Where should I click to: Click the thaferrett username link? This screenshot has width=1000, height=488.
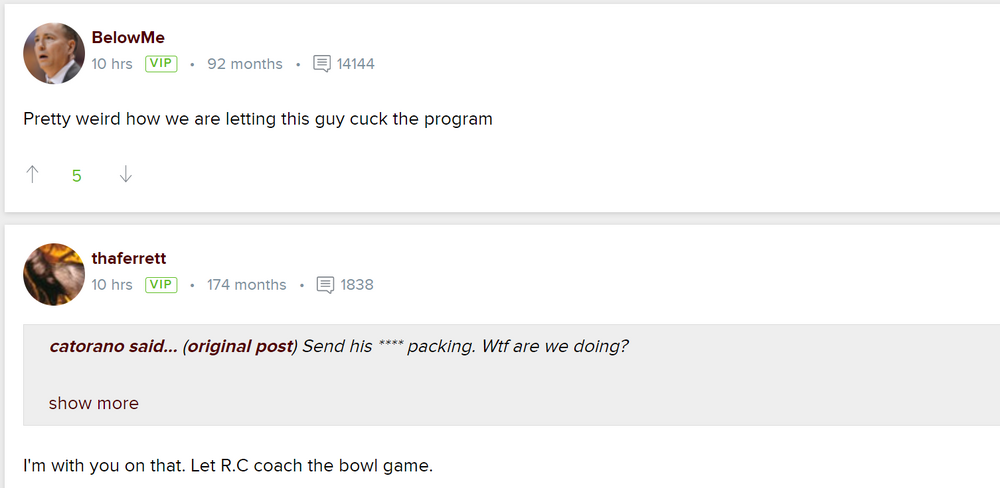(129, 259)
